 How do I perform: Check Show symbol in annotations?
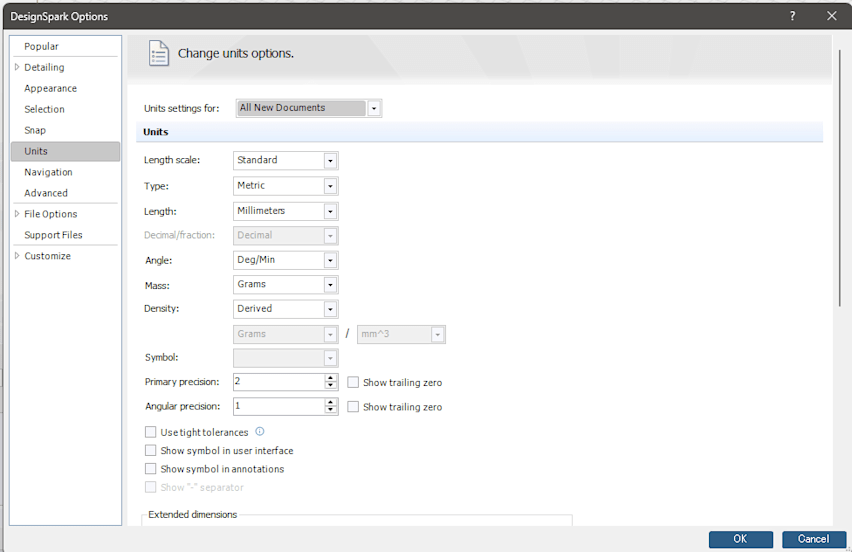coord(151,469)
